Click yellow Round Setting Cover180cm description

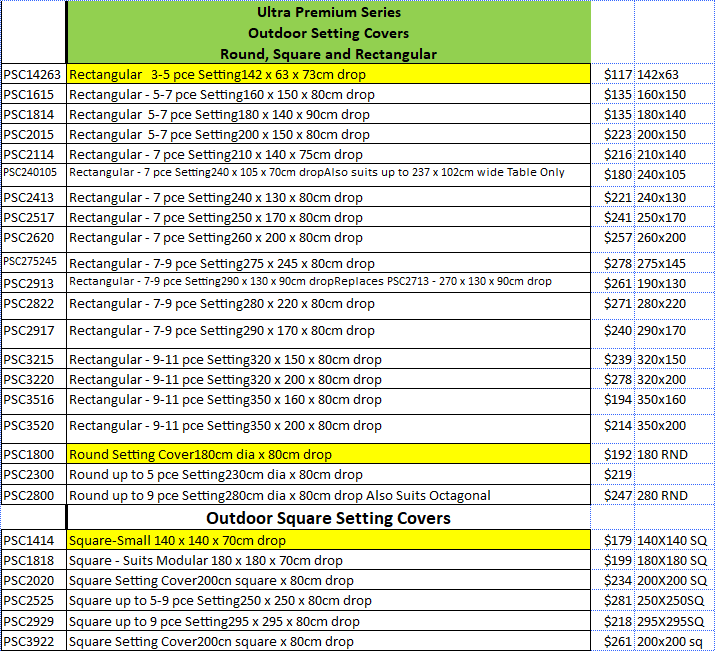point(329,454)
